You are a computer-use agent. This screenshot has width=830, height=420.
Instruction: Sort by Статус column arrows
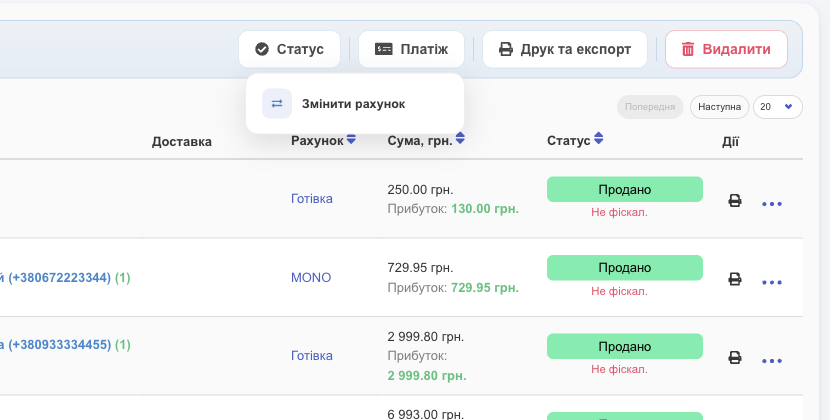point(599,138)
